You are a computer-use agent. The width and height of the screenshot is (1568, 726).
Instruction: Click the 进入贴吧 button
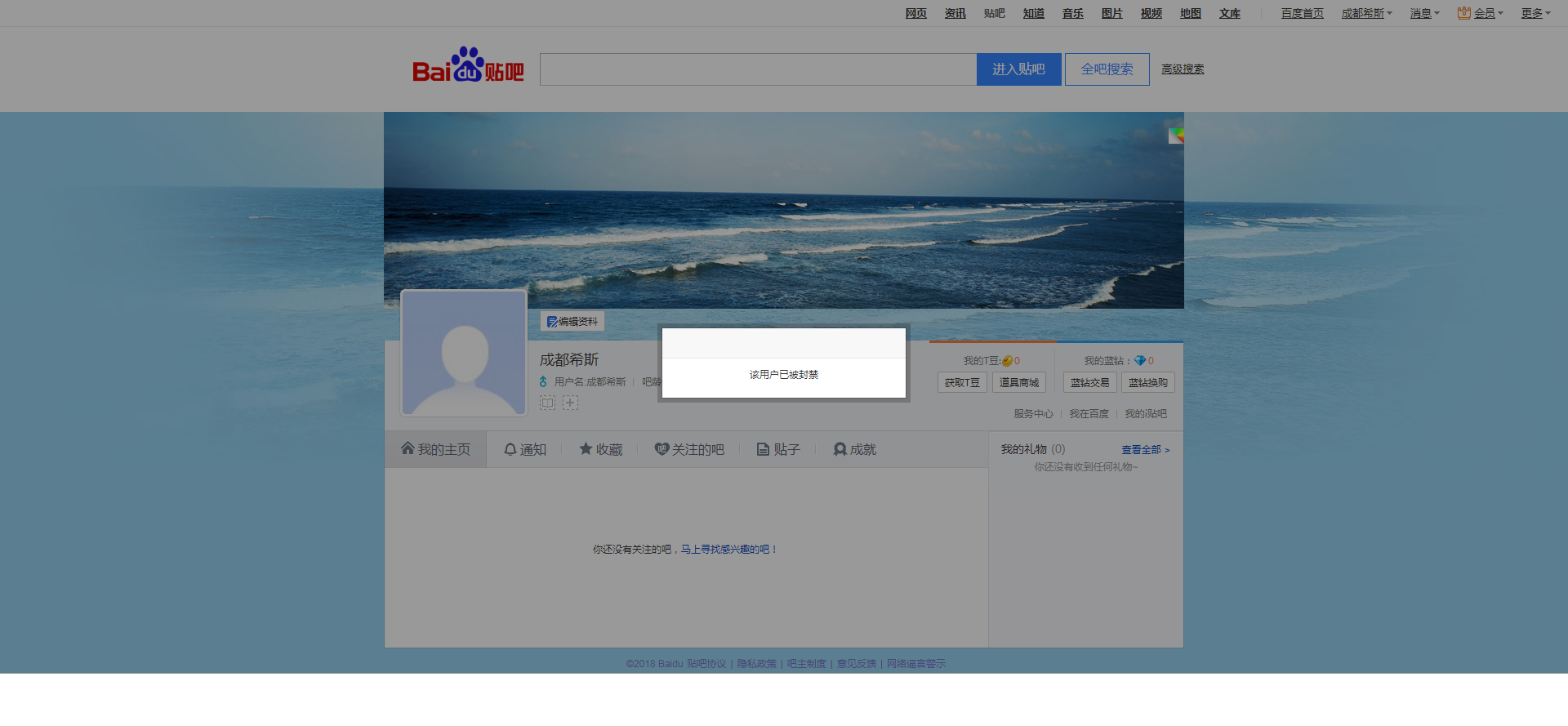pos(1018,69)
